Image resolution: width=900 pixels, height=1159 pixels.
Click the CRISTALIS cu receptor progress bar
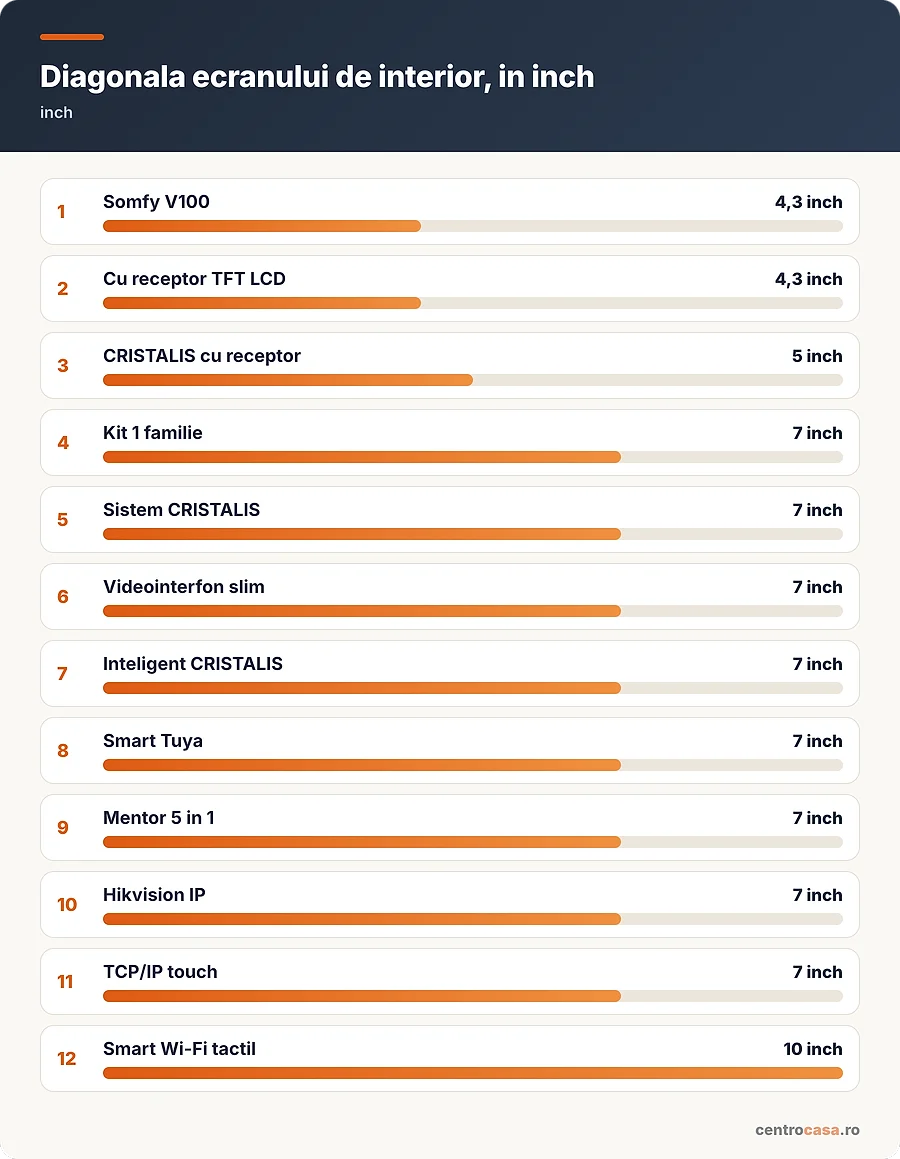pos(473,380)
